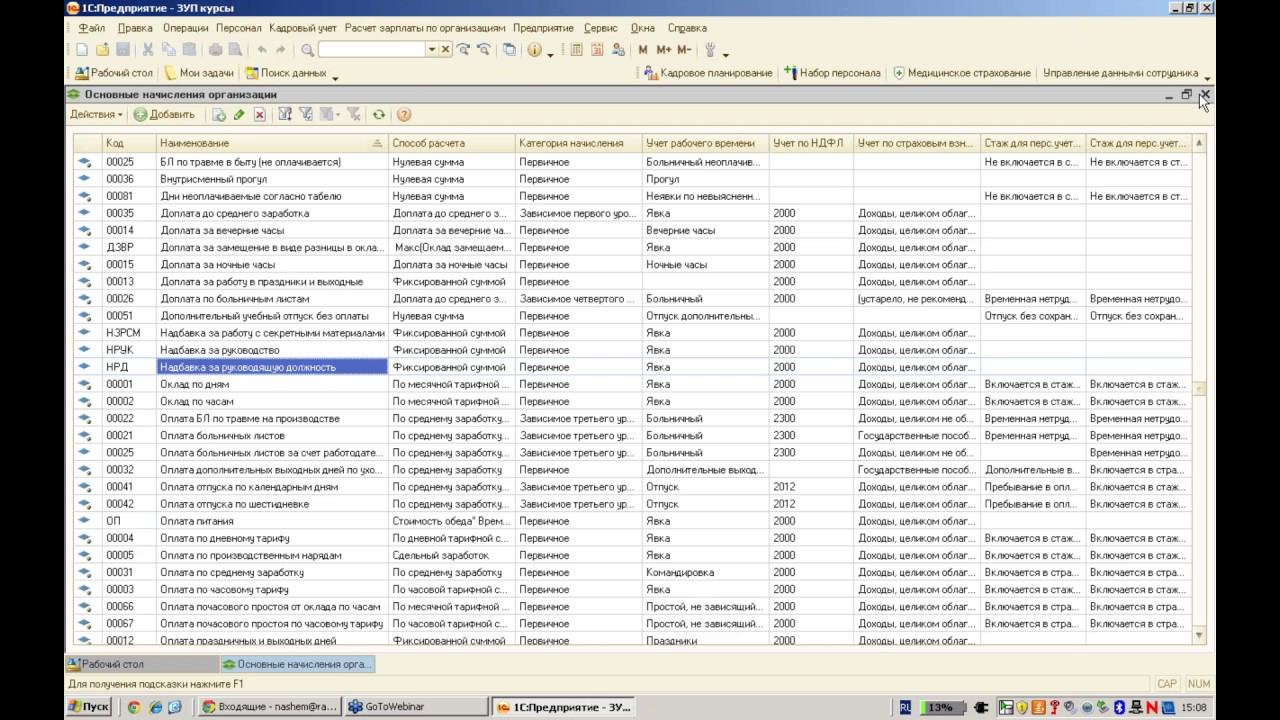
Task: Open the calendar icon in main toolbar
Action: point(597,50)
